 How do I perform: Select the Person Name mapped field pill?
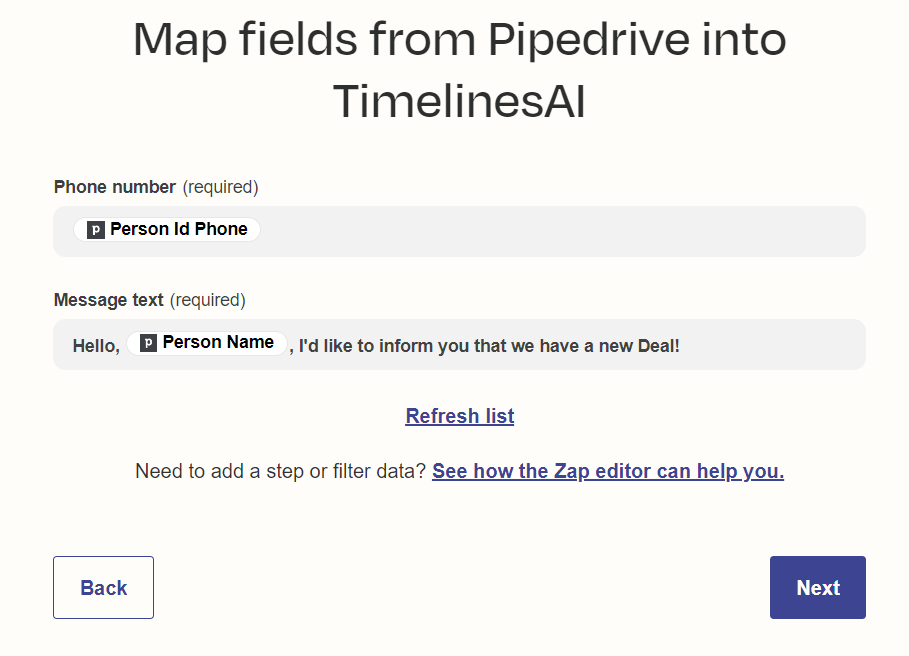coord(218,343)
